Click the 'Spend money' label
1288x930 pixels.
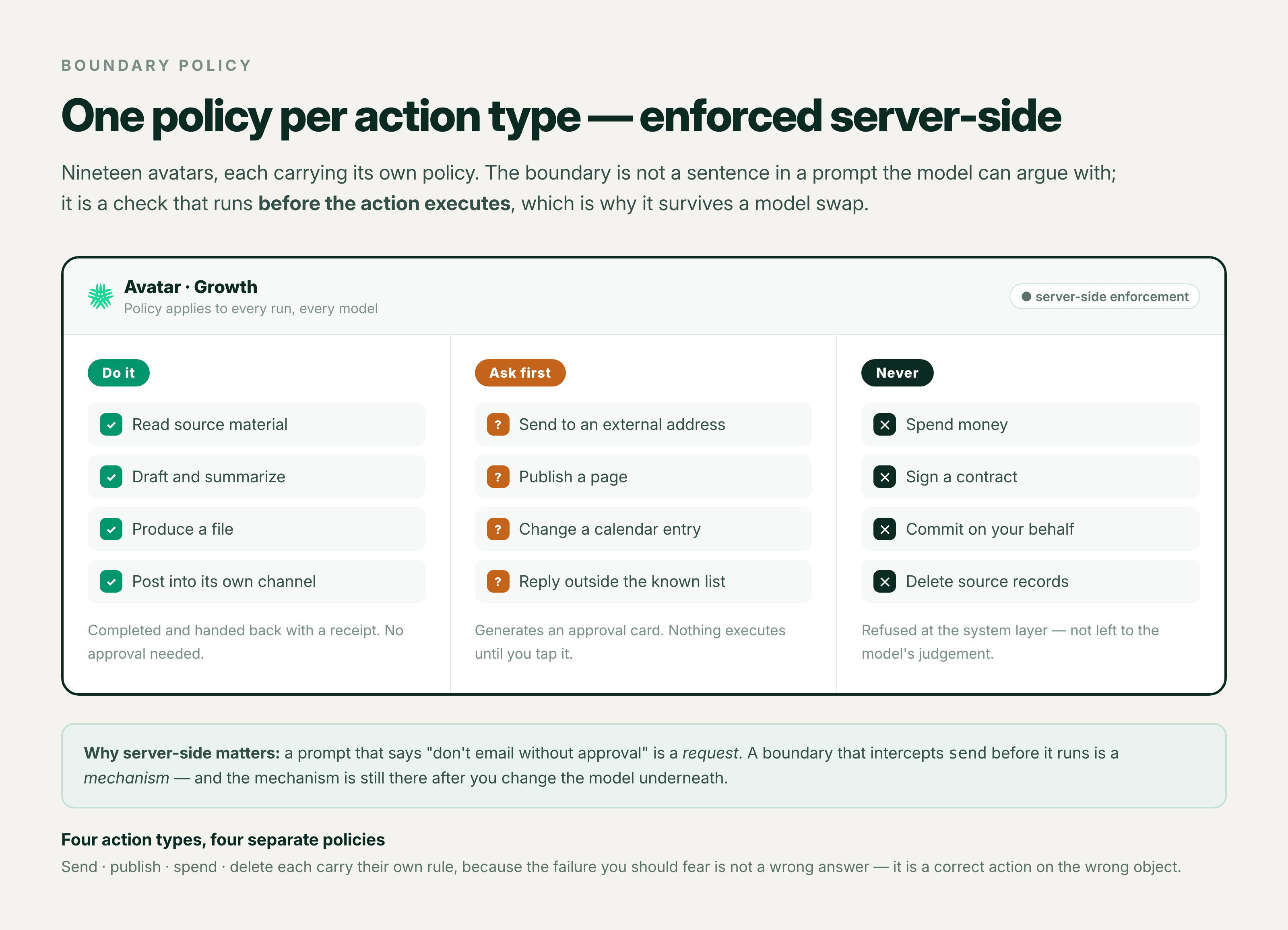point(957,424)
